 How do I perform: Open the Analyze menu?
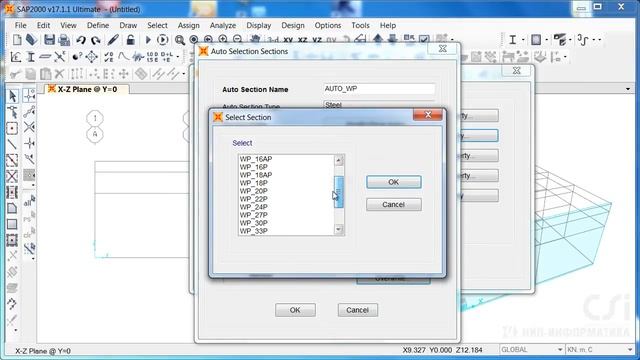coord(223,25)
